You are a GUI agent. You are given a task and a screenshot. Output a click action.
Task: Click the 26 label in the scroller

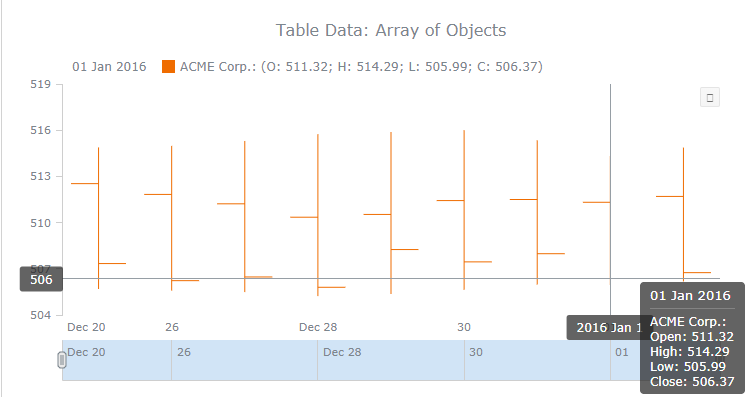[184, 352]
